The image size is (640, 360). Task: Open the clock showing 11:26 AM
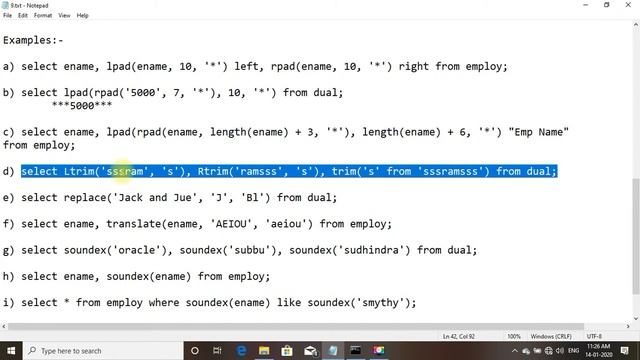(598, 351)
